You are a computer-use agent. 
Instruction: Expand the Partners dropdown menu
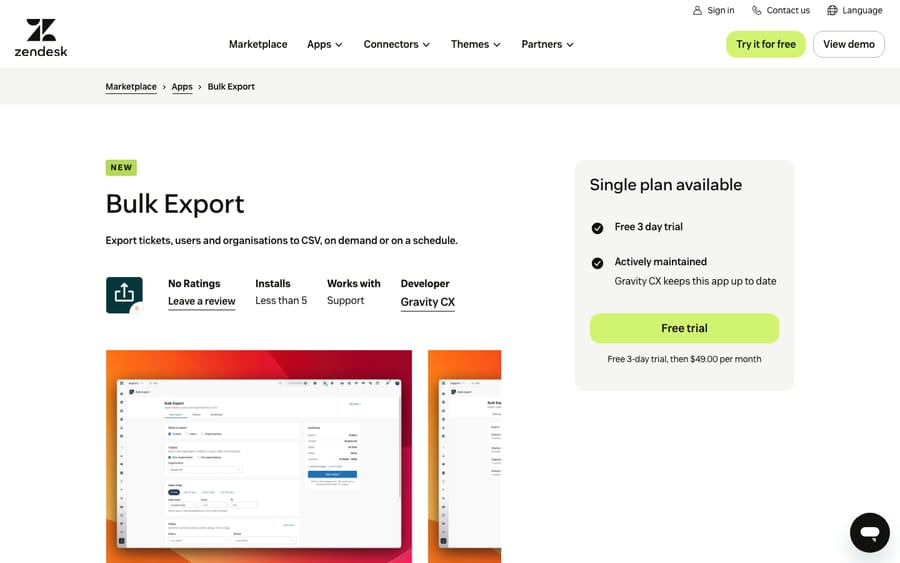point(548,44)
